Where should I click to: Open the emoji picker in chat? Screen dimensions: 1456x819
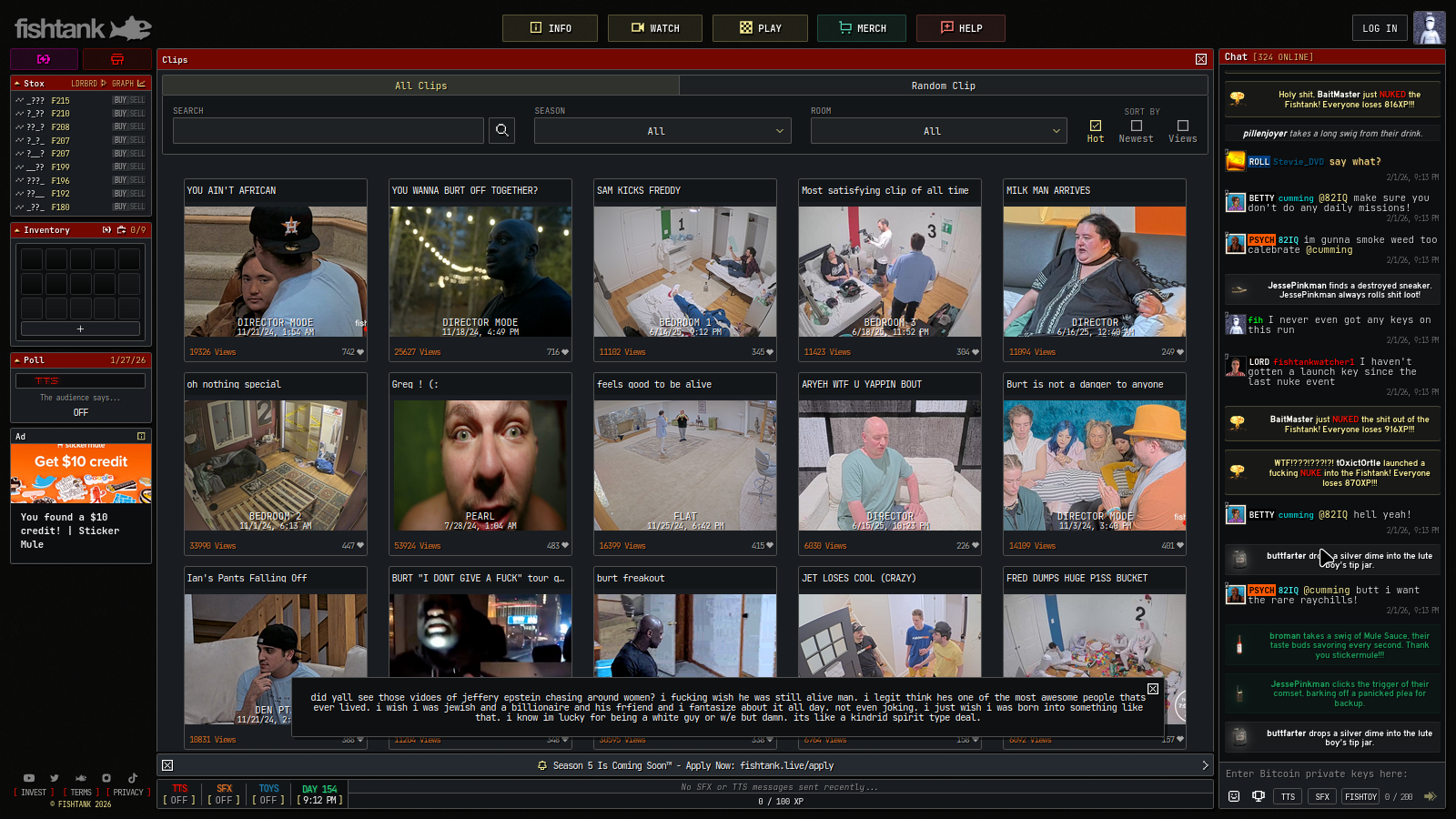click(x=1234, y=796)
